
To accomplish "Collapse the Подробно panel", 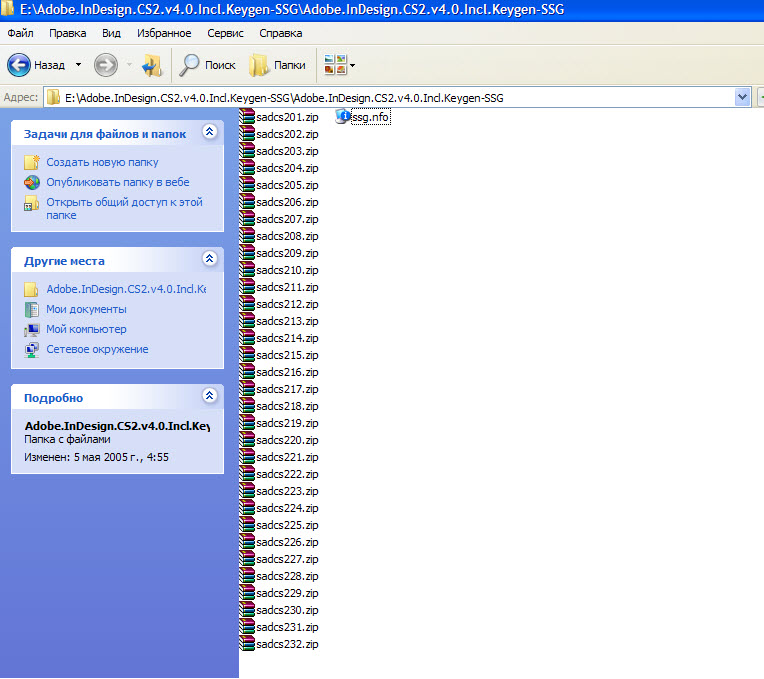I will 210,395.
